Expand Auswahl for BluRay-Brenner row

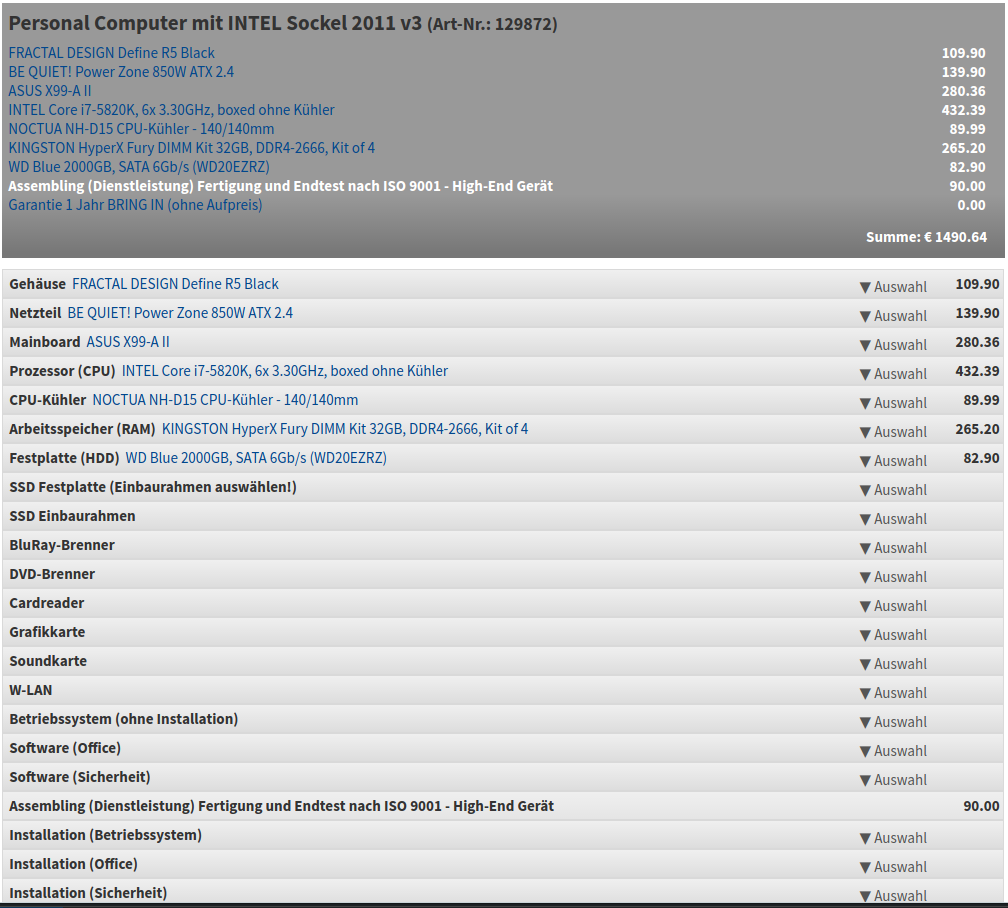[x=894, y=547]
